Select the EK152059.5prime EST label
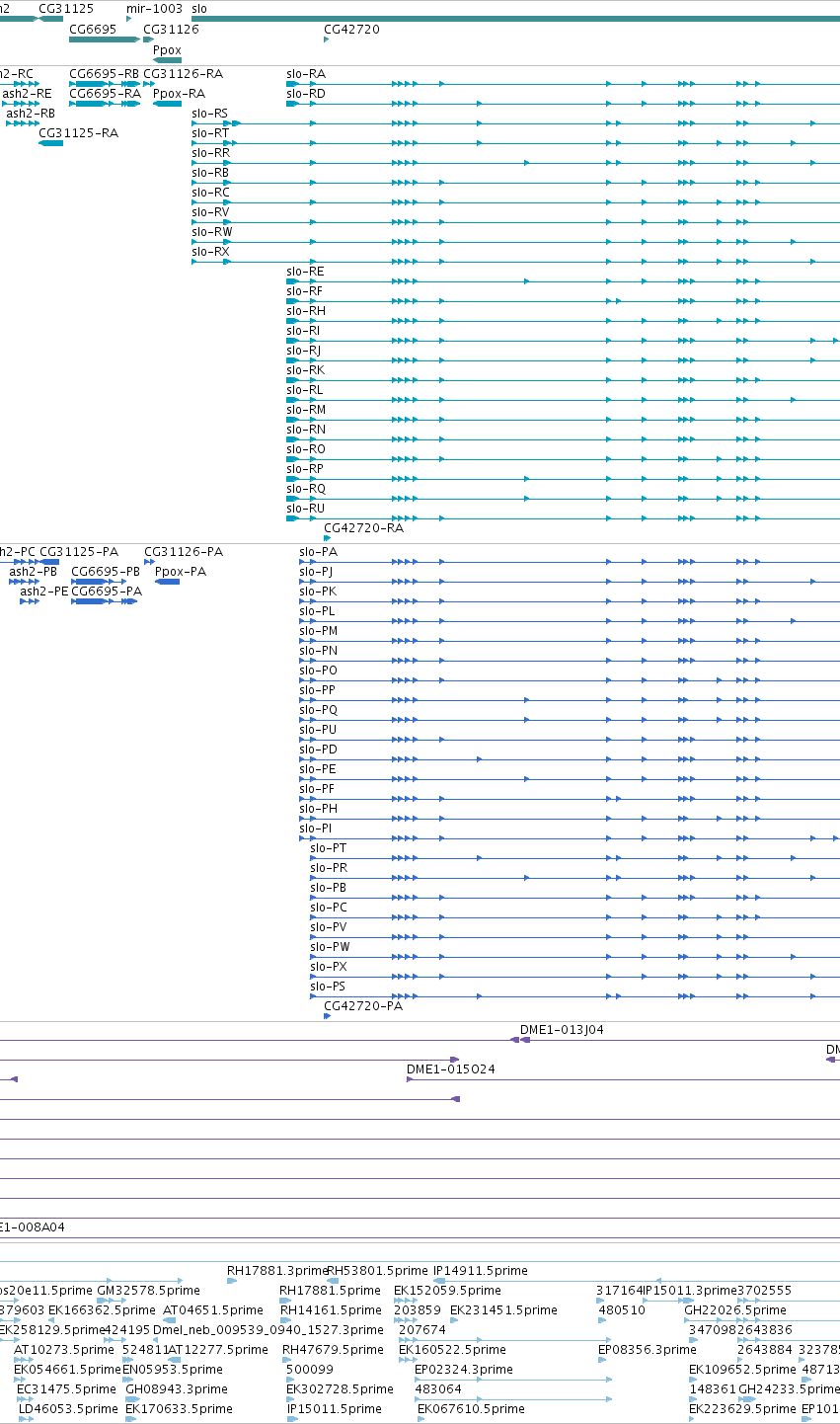Screen dimensions: 840x1424 coord(447,1291)
